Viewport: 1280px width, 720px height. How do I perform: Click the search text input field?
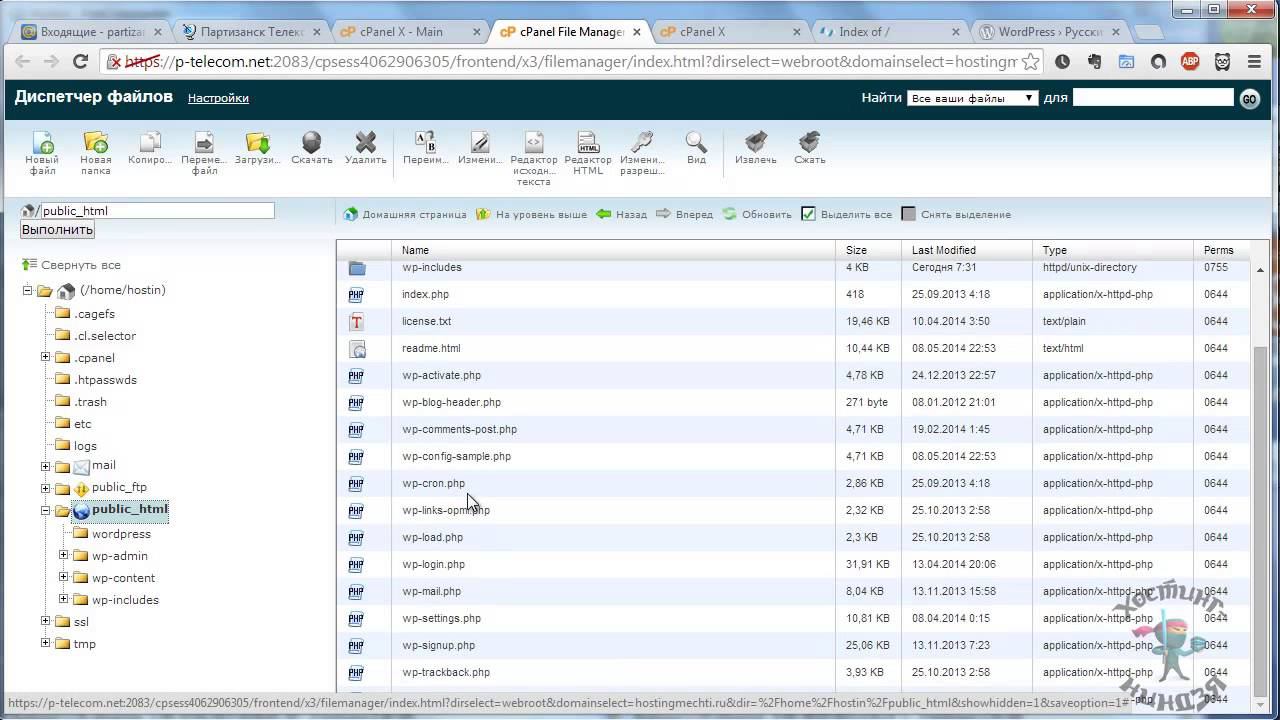click(1152, 97)
